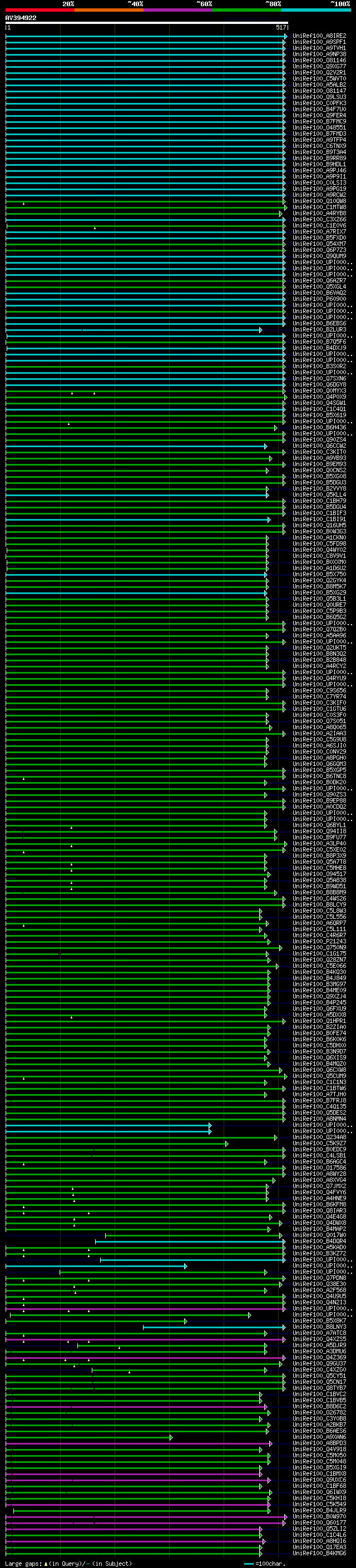The width and height of the screenshot is (356, 1568).
Task: Click the =100char. scale legend text
Action: click(270, 1563)
